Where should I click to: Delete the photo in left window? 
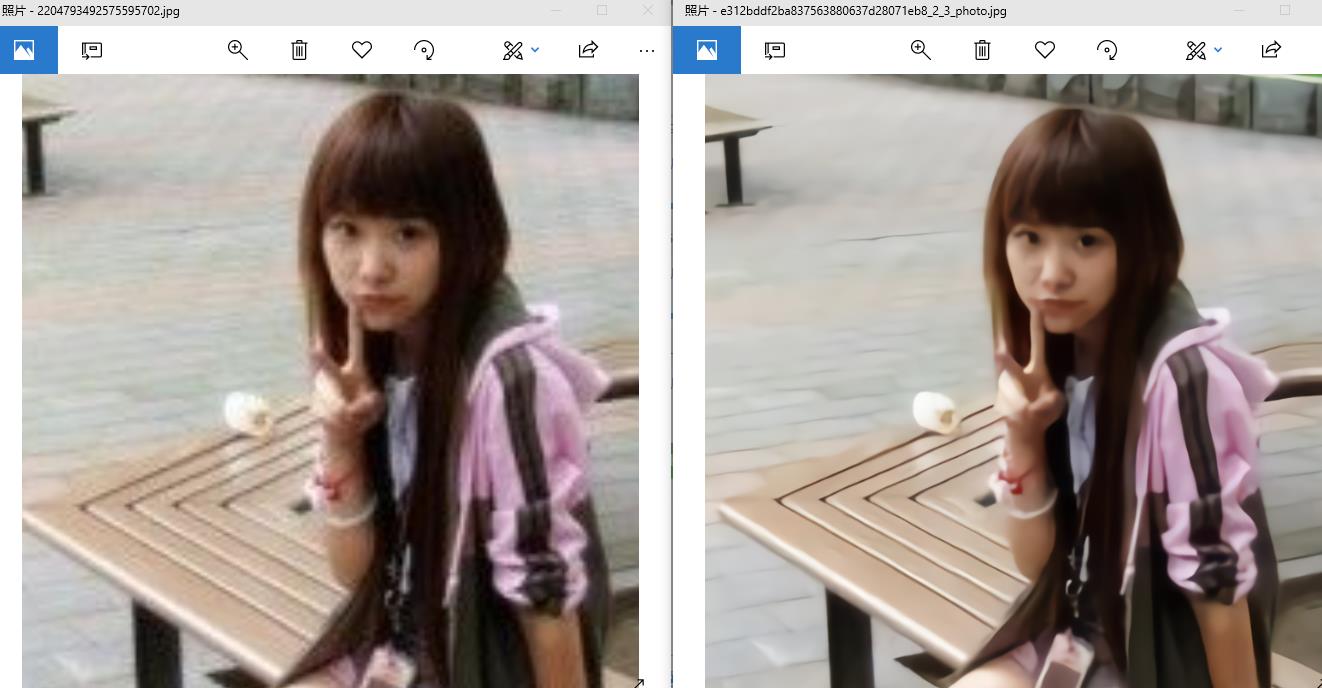coord(299,50)
